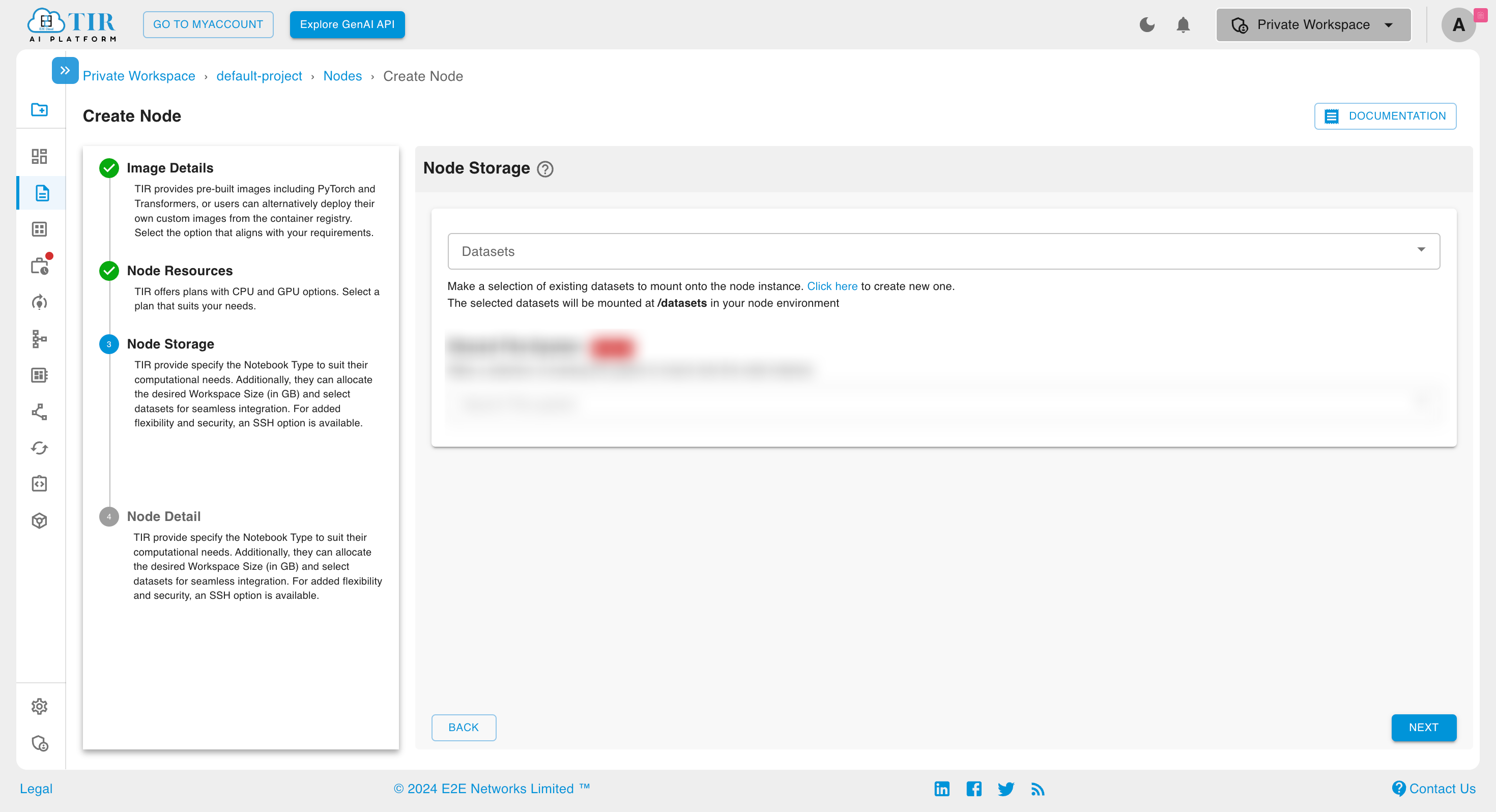Select the Image Details step
The image size is (1496, 812).
click(169, 168)
